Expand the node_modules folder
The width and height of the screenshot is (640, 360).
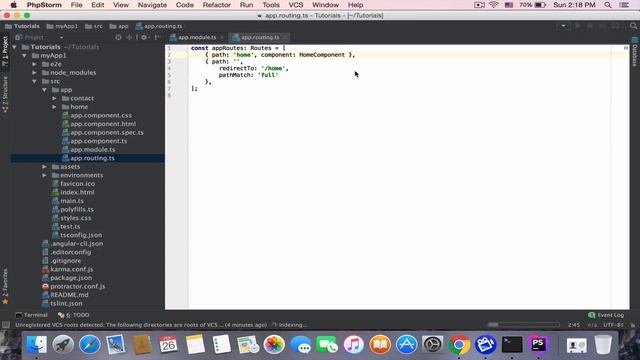click(x=34, y=73)
